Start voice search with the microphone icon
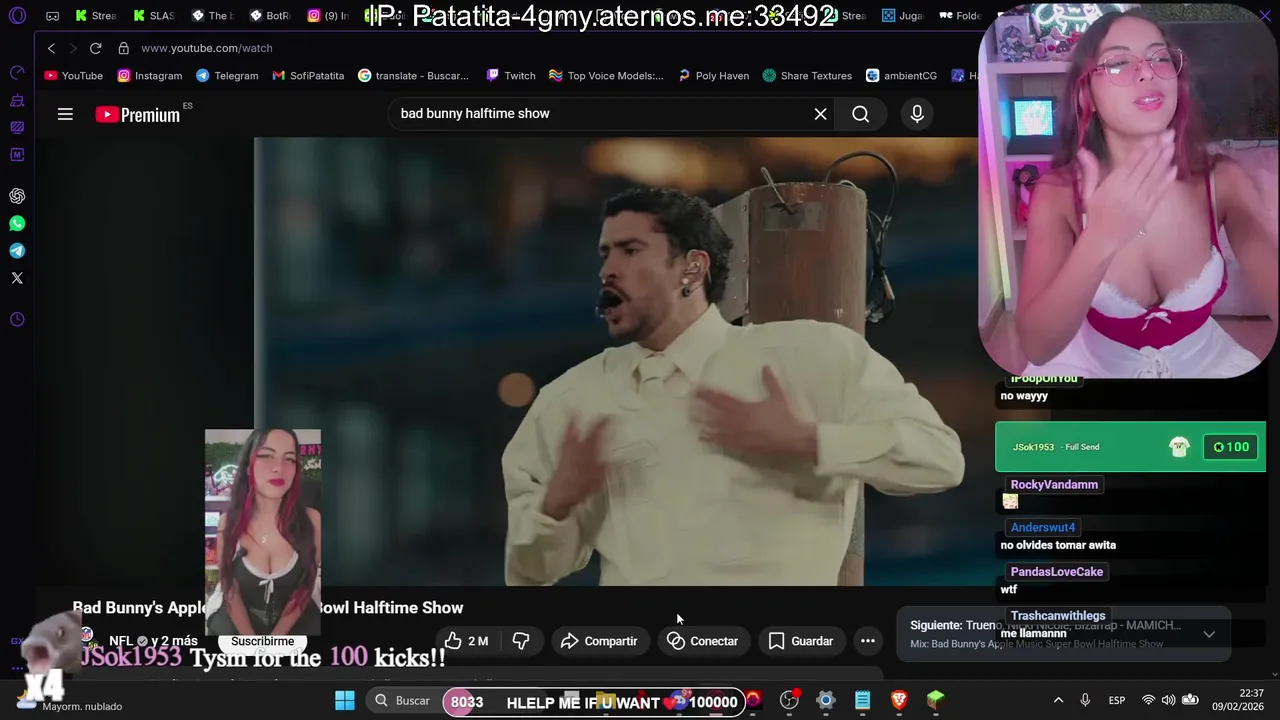This screenshot has height=720, width=1280. tap(917, 114)
